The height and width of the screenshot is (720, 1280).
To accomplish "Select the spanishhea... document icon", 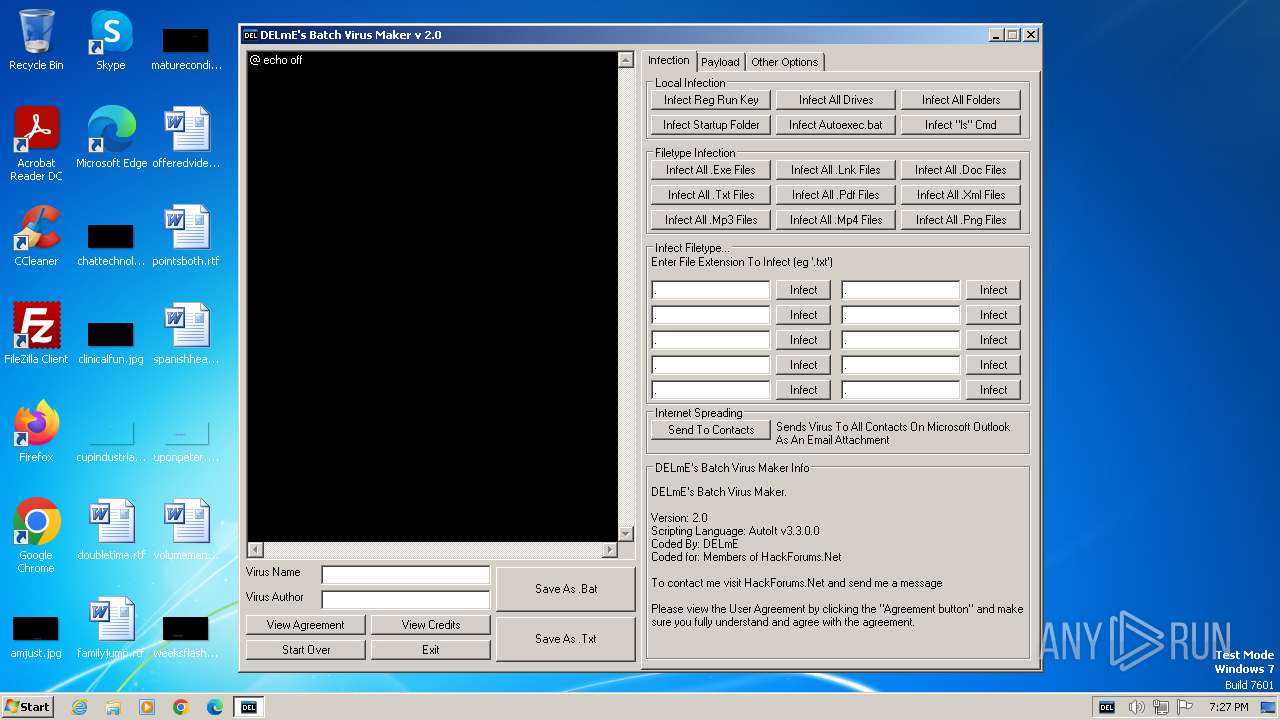I will [x=186, y=334].
